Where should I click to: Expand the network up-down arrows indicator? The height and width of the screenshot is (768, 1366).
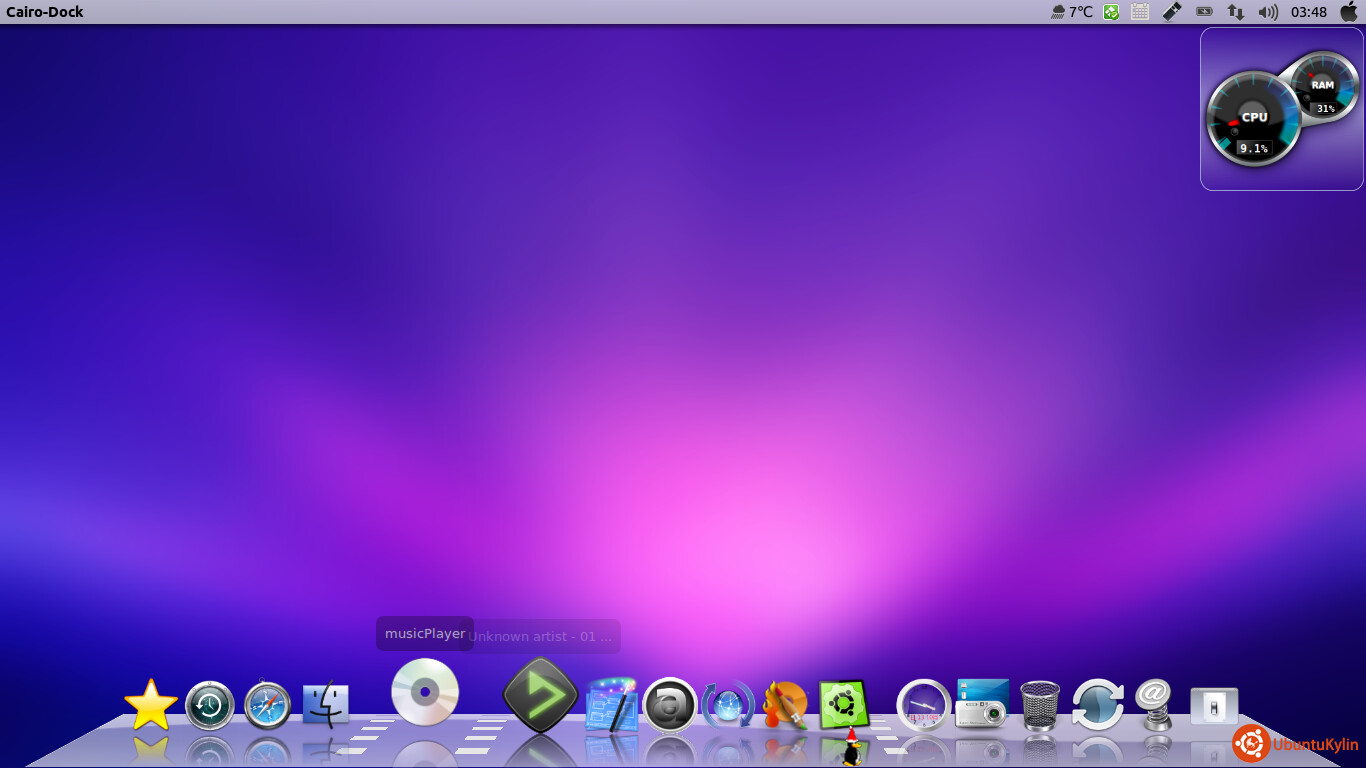(1236, 12)
